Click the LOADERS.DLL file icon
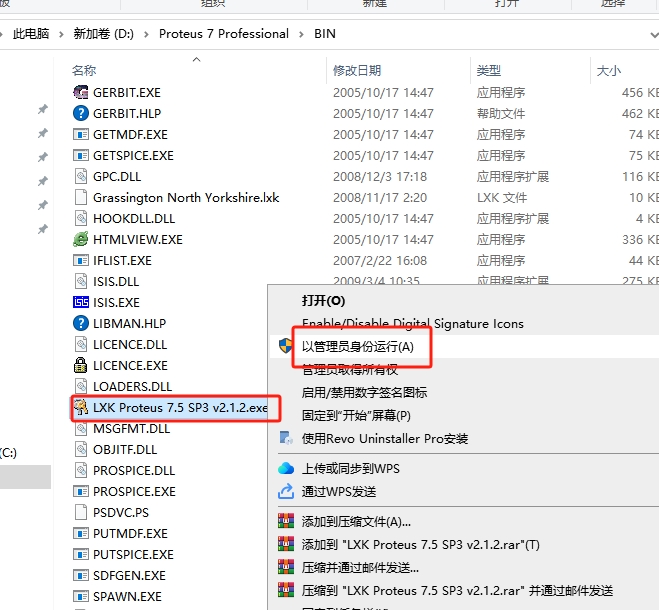 [81, 386]
